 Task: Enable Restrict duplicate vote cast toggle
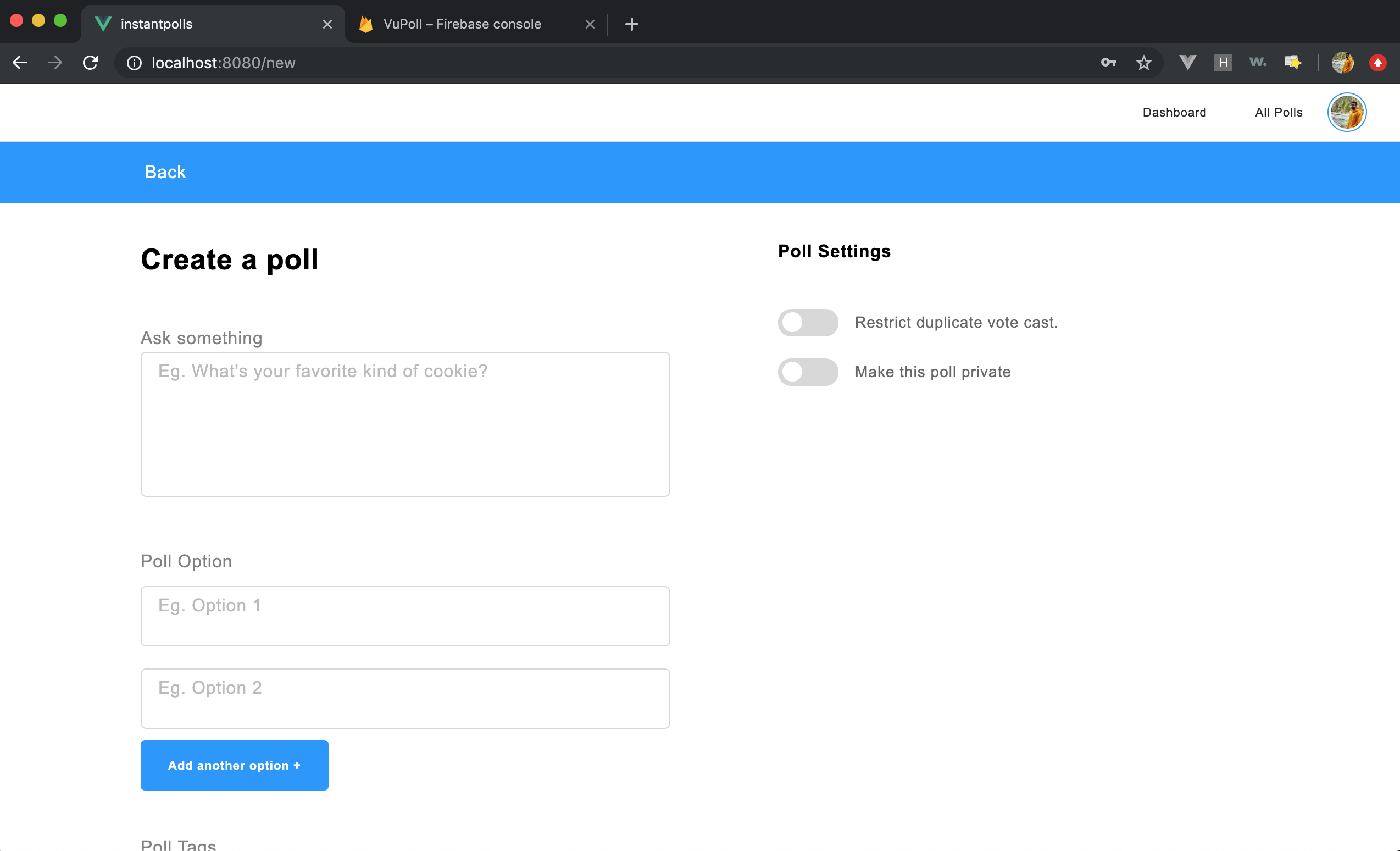[x=807, y=322]
